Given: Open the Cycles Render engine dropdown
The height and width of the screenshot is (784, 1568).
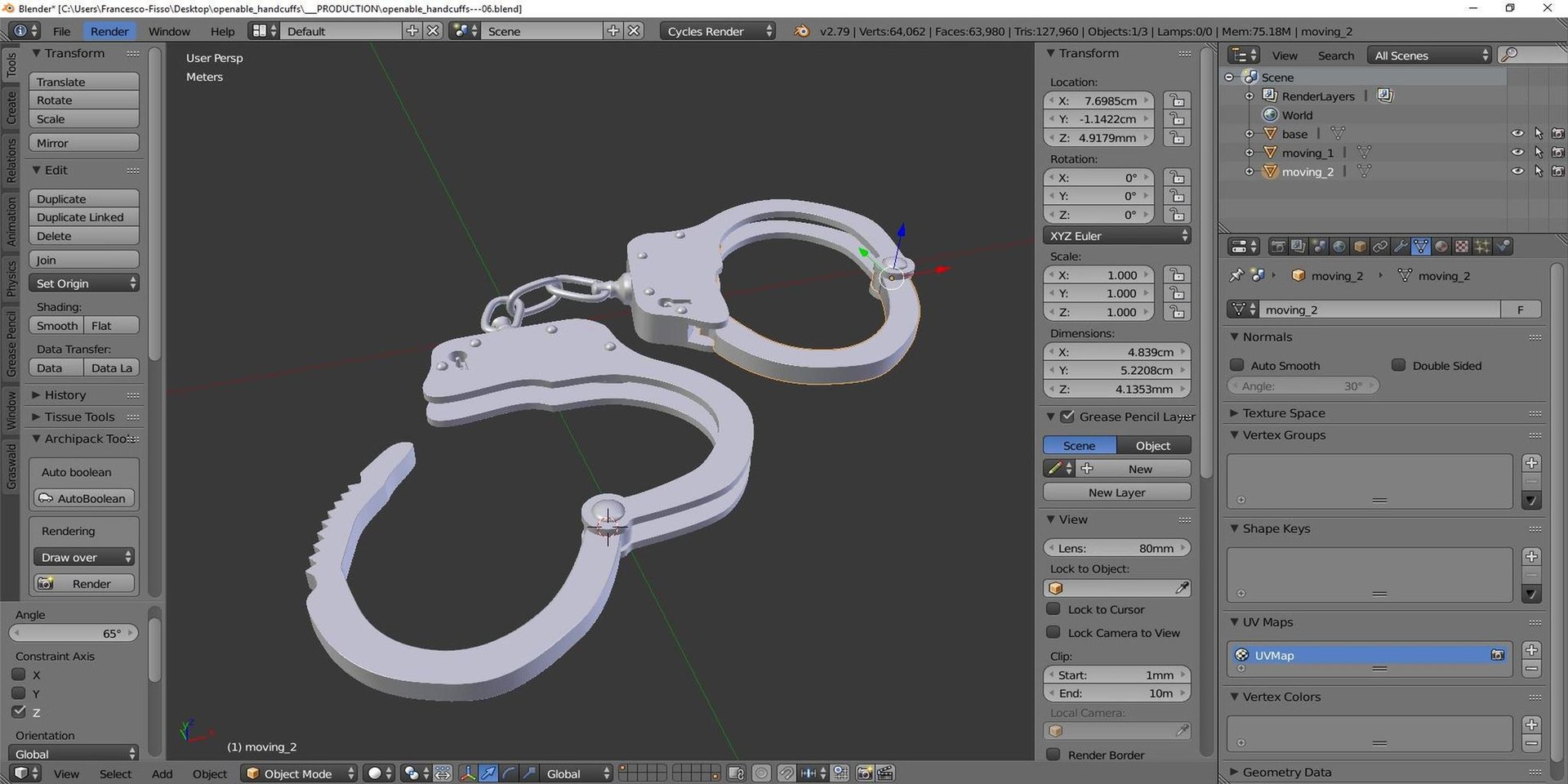Looking at the screenshot, I should point(717,31).
